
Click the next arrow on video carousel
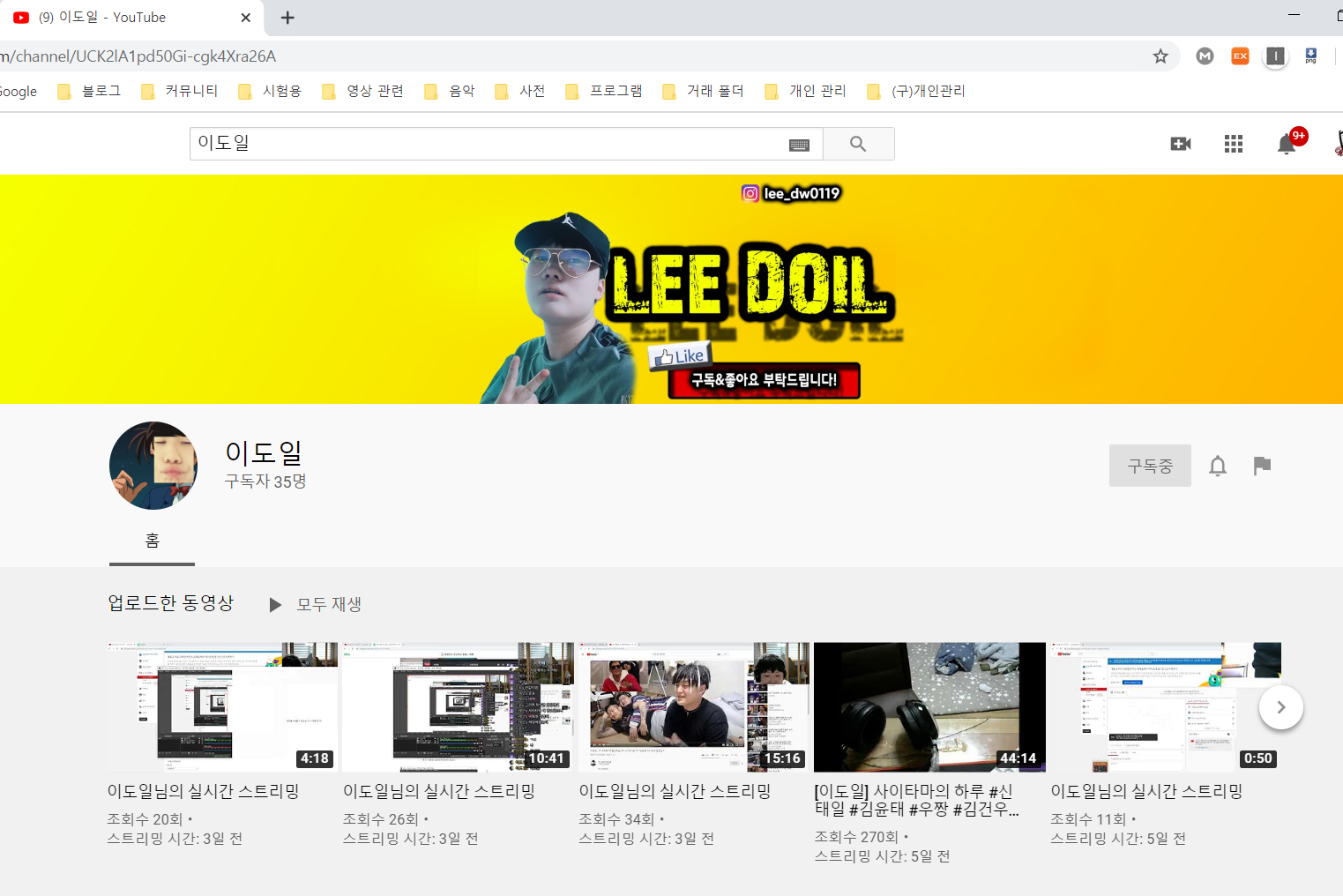(x=1281, y=707)
